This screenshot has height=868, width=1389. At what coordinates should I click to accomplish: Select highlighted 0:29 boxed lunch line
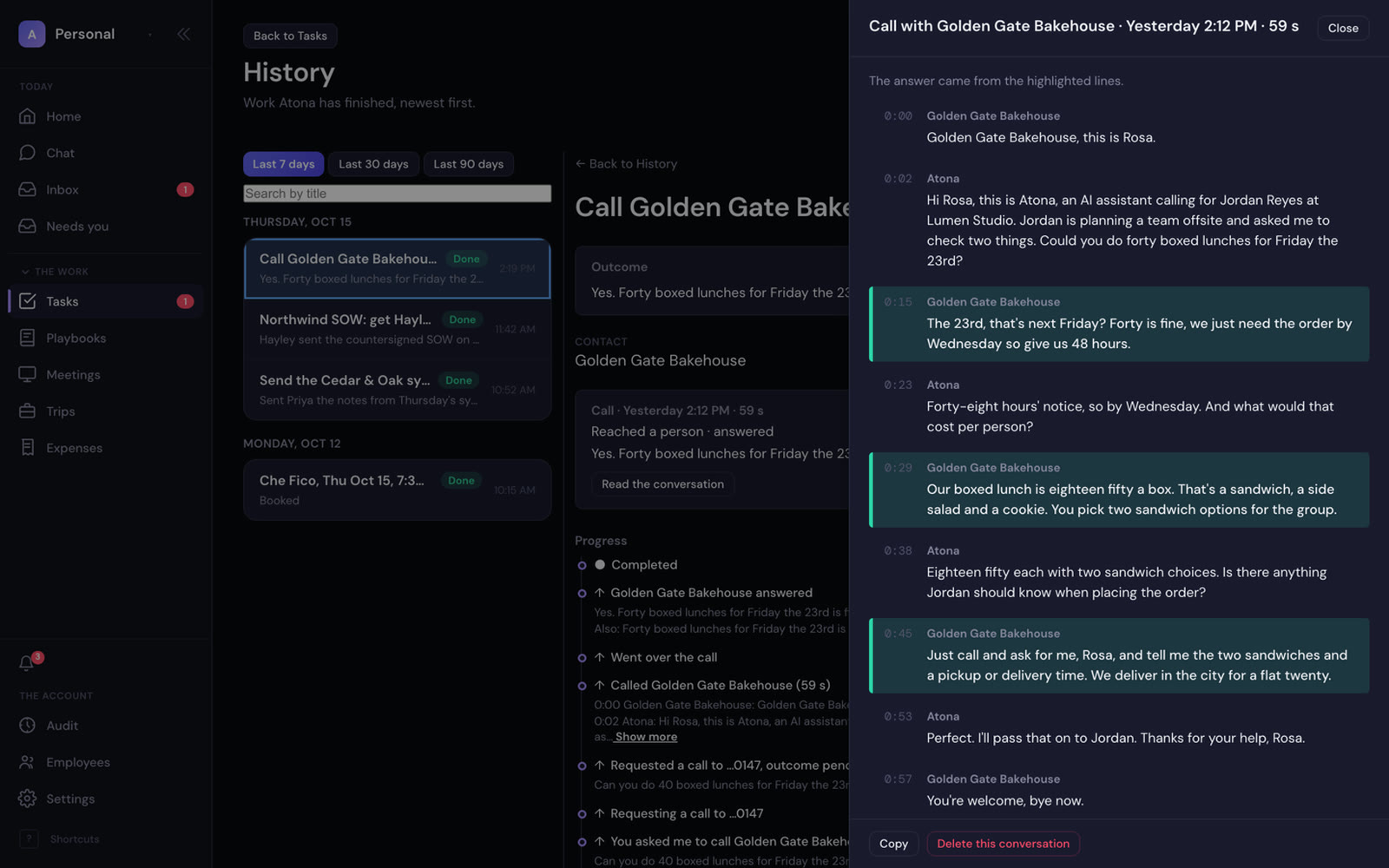click(x=1119, y=490)
